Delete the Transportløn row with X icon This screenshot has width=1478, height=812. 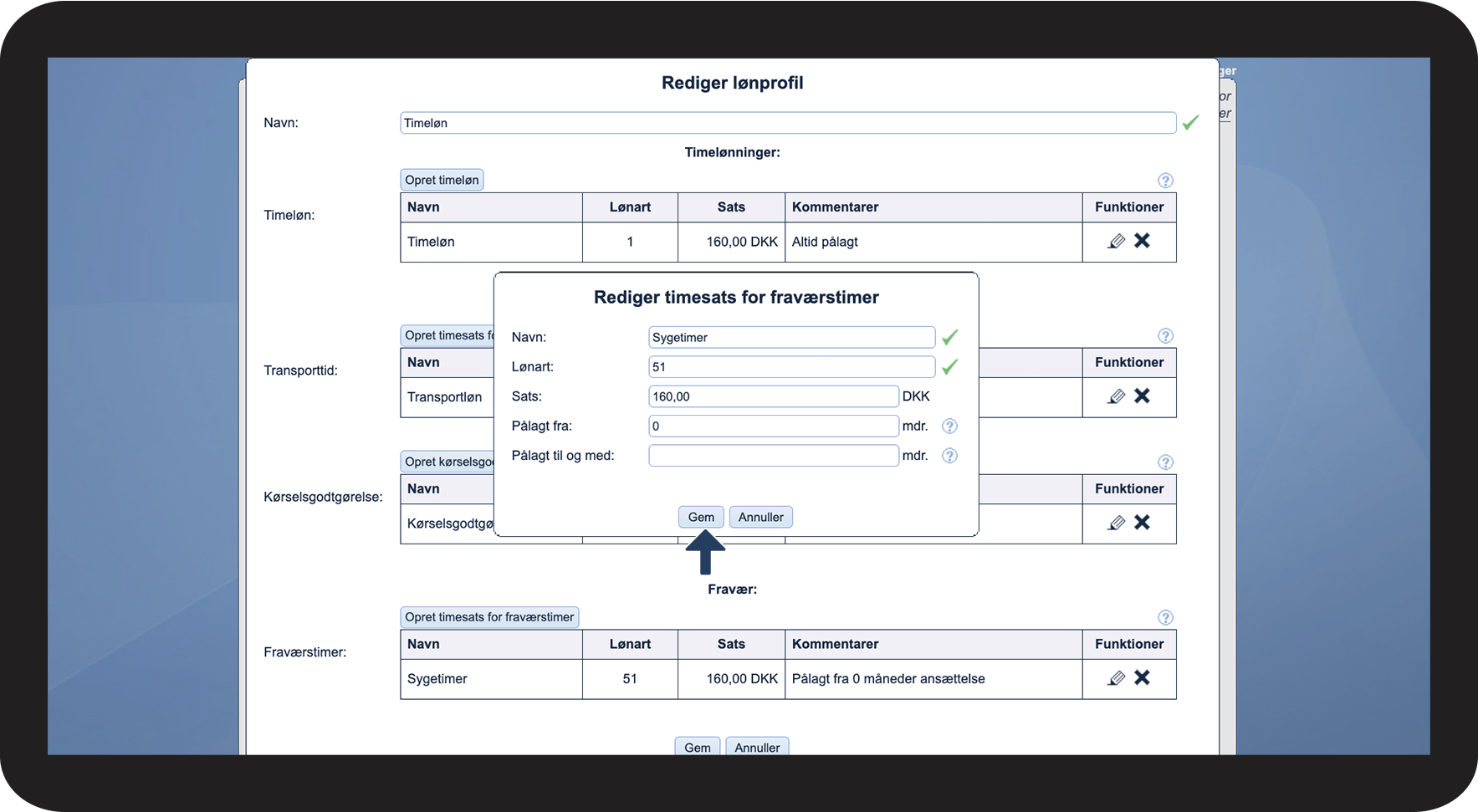1142,396
